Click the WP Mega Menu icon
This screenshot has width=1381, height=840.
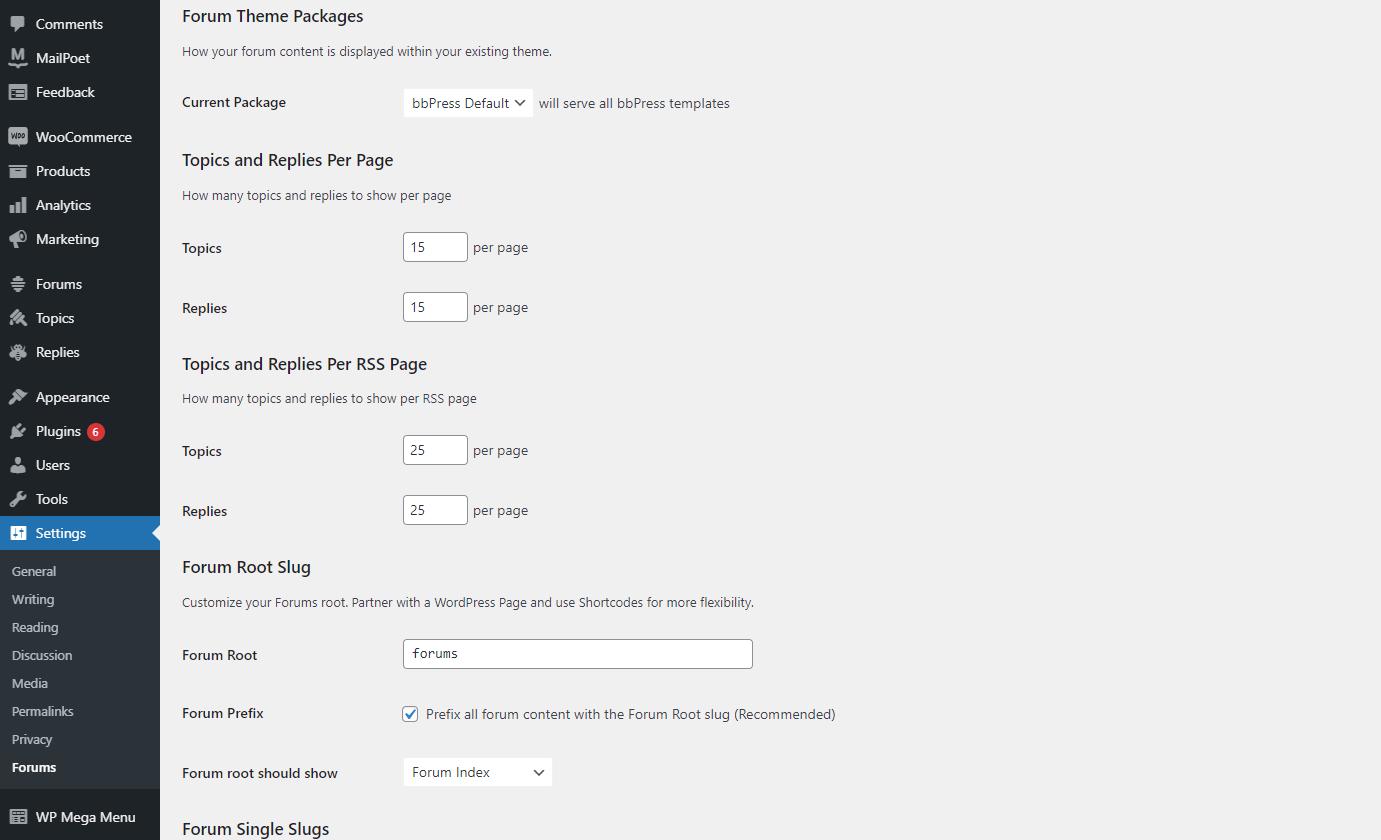(x=17, y=817)
